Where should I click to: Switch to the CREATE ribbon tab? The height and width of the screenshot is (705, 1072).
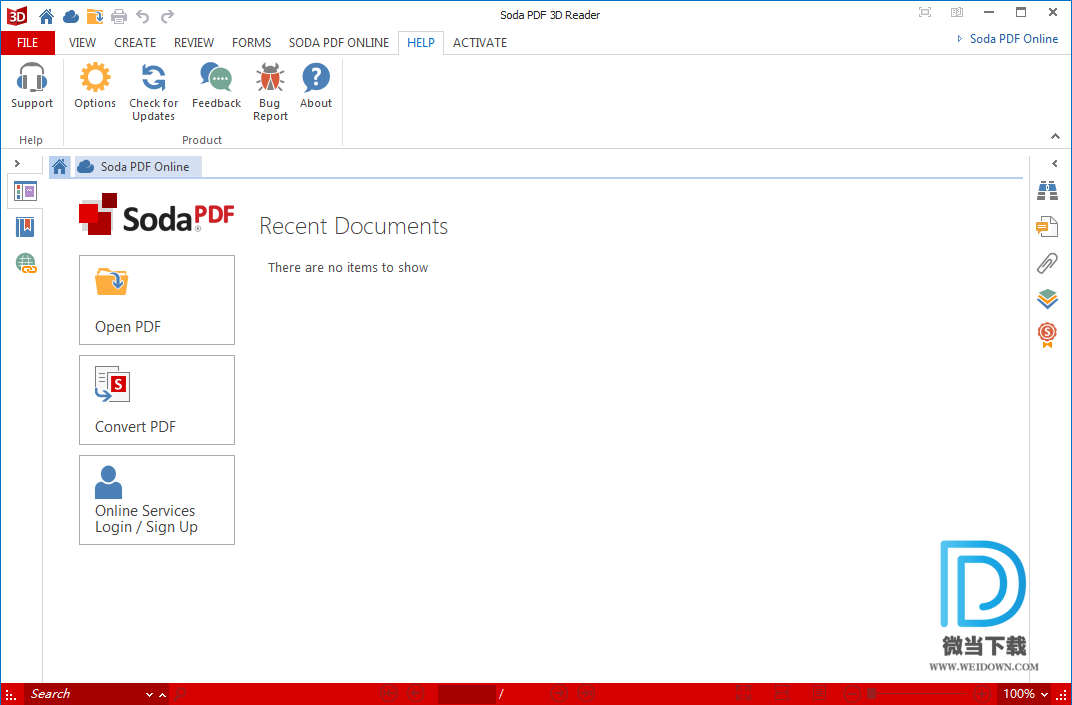click(x=135, y=42)
